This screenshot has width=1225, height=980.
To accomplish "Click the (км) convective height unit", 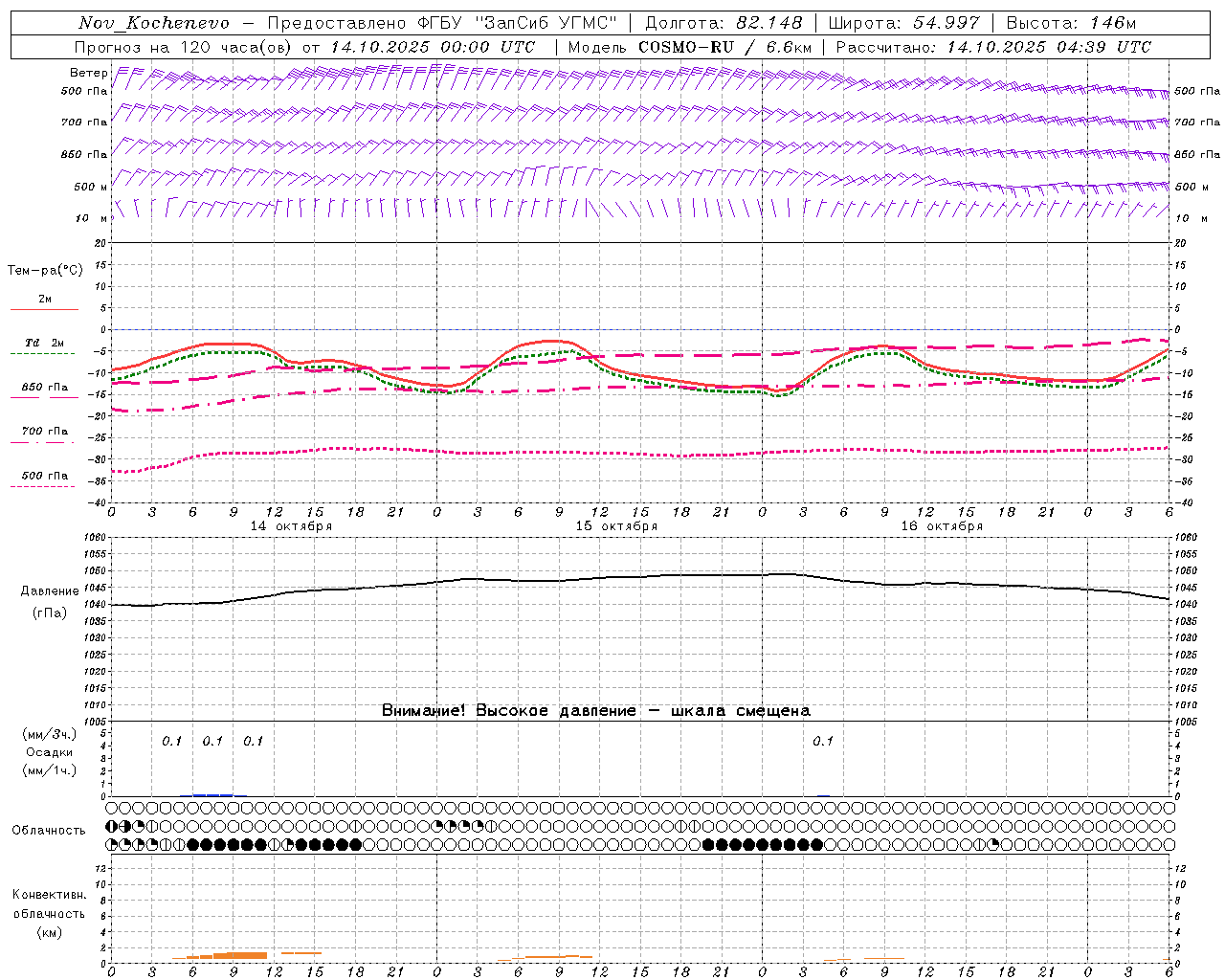I will 48,933.
